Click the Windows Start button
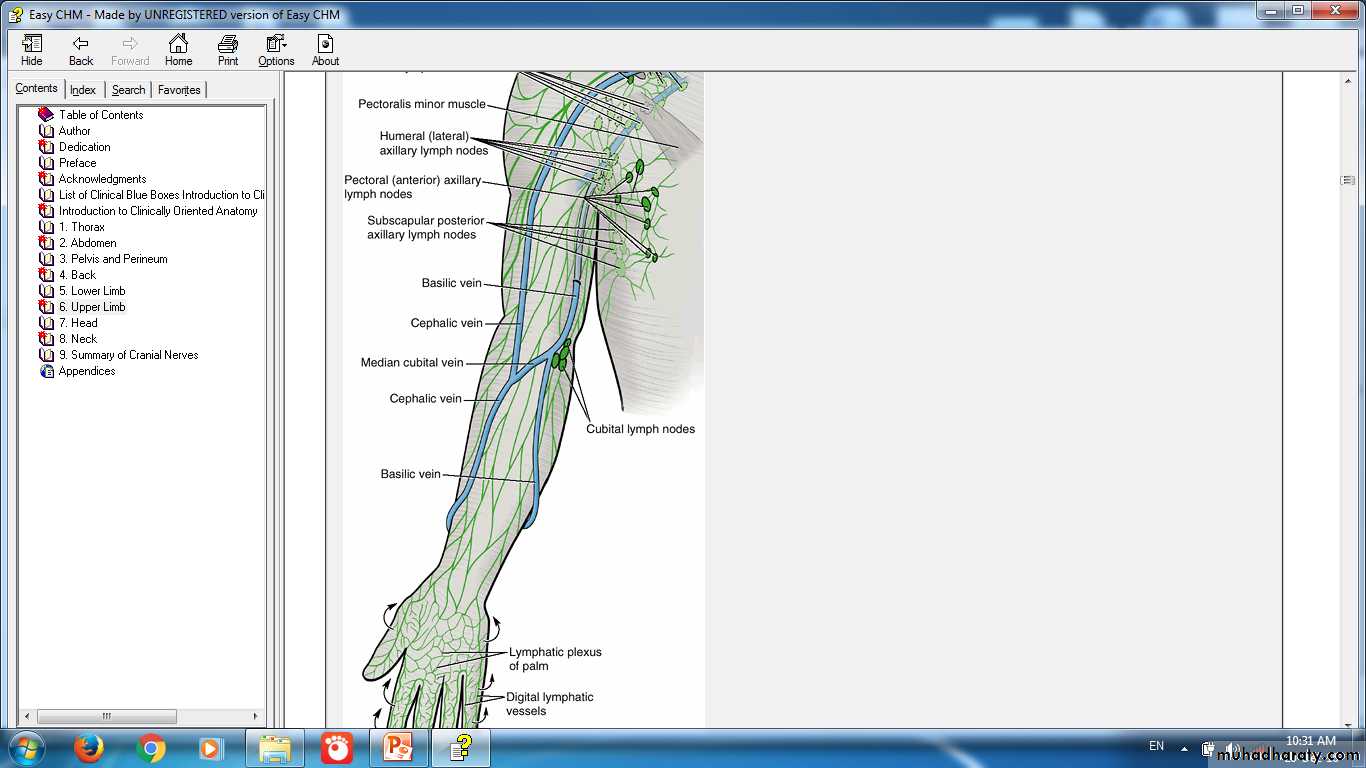 pos(25,748)
